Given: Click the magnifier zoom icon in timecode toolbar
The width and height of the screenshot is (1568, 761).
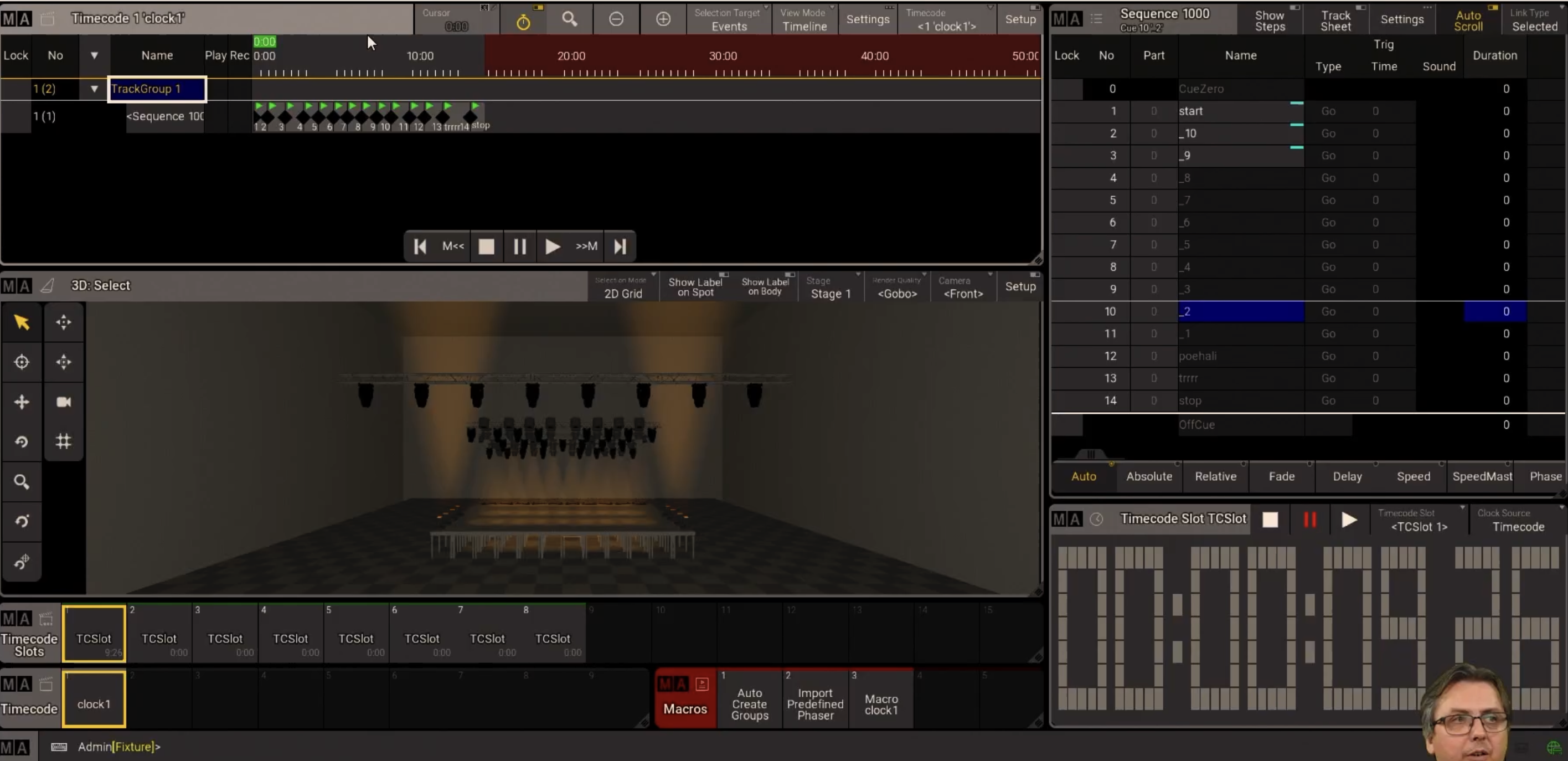Looking at the screenshot, I should 569,19.
